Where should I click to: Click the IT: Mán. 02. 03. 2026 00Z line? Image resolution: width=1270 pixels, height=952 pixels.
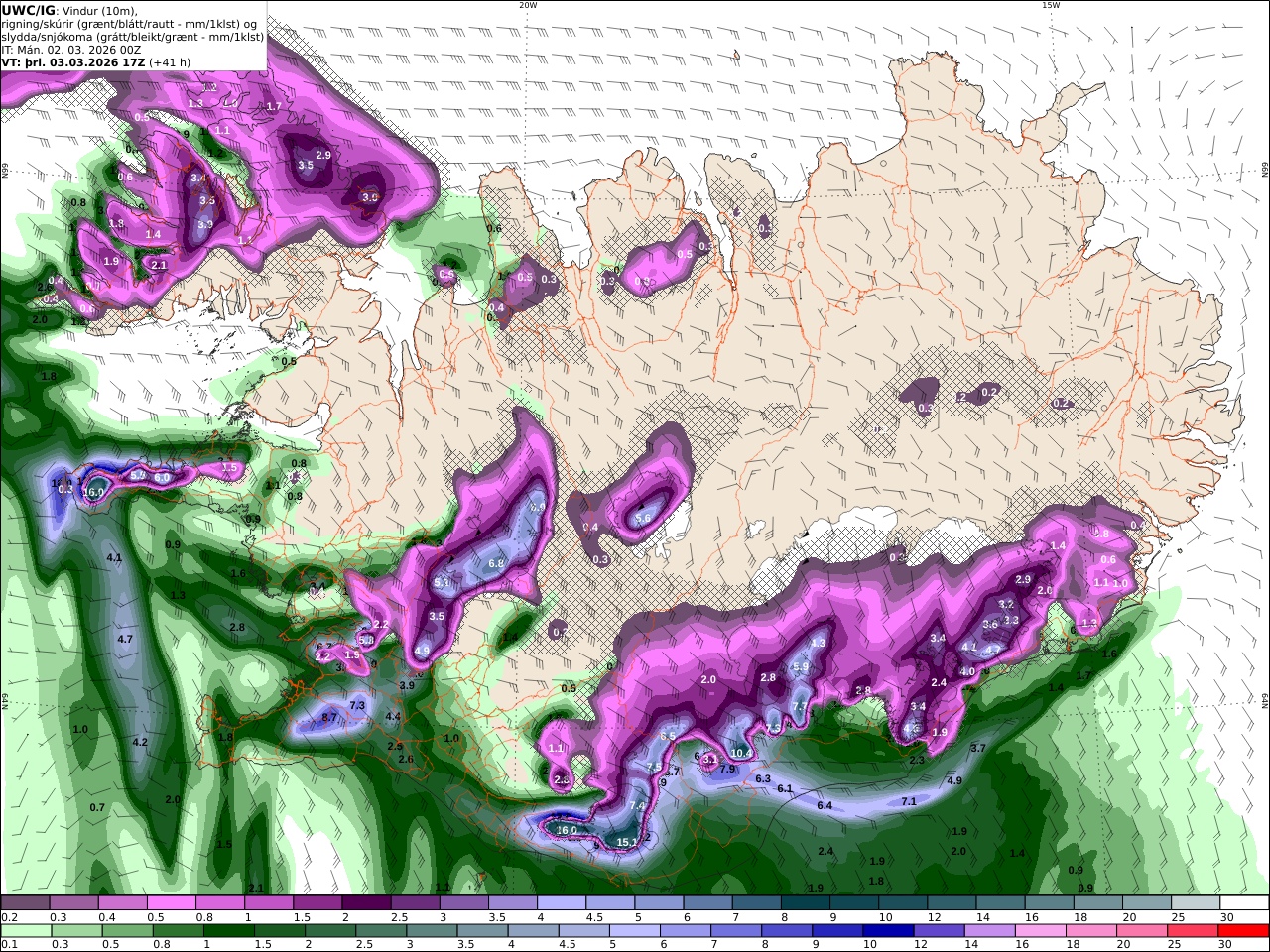71,49
